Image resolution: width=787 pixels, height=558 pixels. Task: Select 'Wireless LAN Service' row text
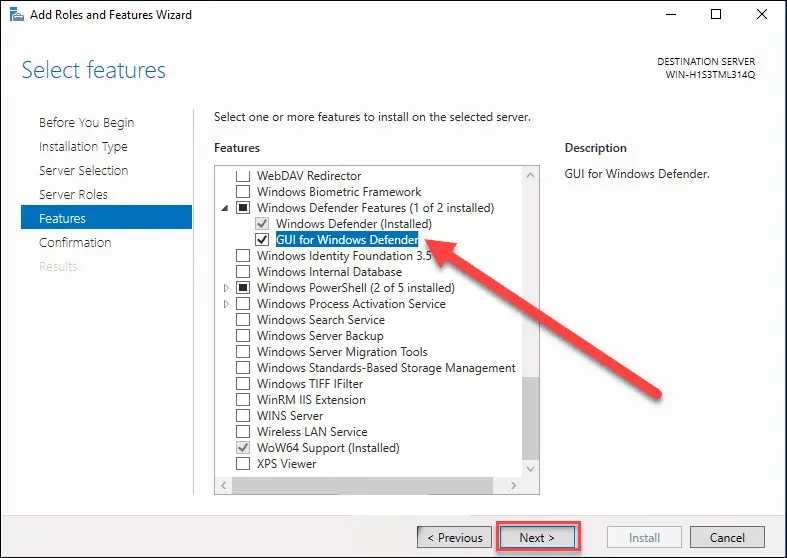pos(312,432)
